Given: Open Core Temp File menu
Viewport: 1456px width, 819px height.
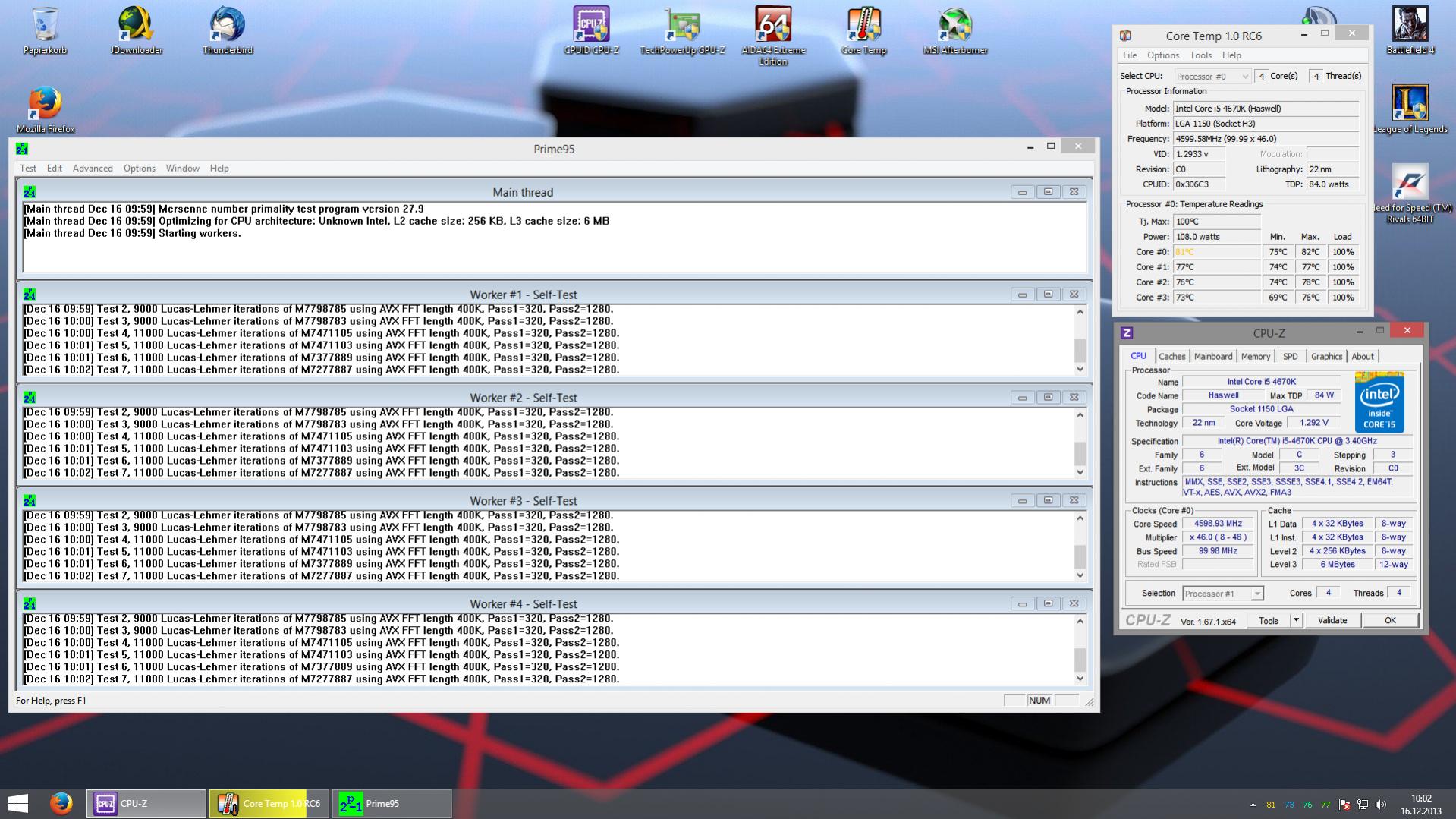Looking at the screenshot, I should (1130, 55).
